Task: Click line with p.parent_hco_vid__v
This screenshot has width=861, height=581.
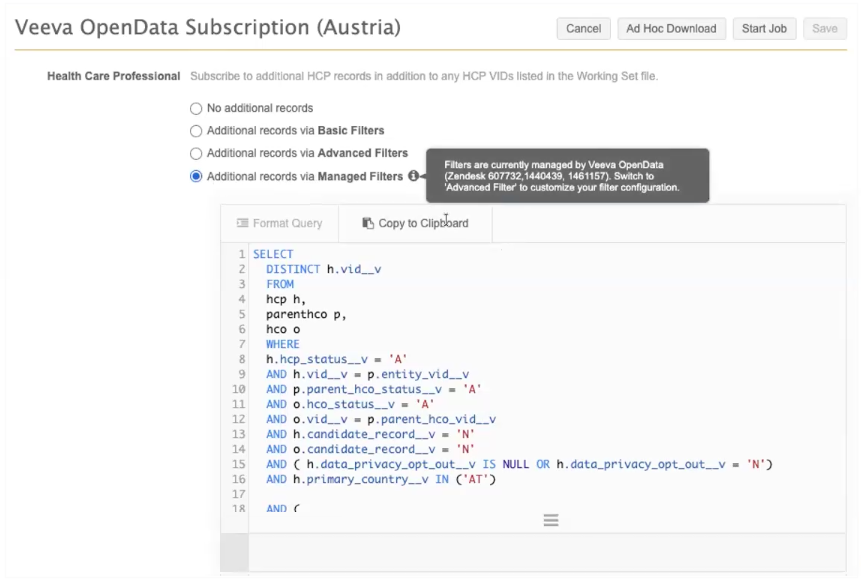Action: (381, 419)
